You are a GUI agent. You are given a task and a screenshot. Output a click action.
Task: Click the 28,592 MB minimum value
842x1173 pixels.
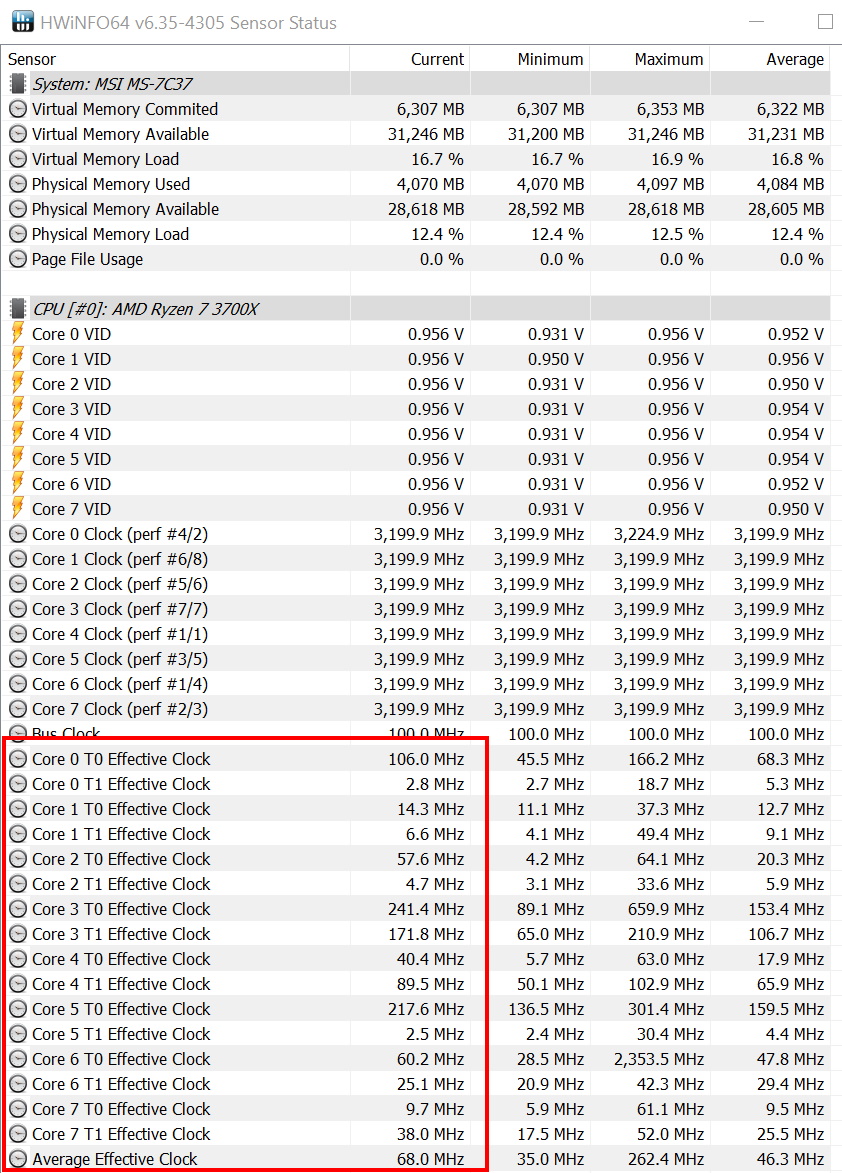point(547,209)
